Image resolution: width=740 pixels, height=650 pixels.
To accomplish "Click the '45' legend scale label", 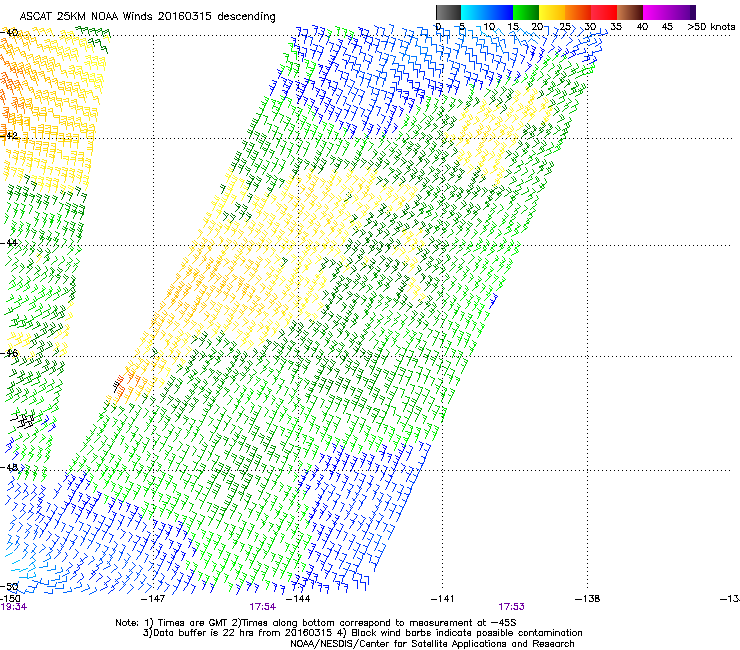I will (667, 27).
